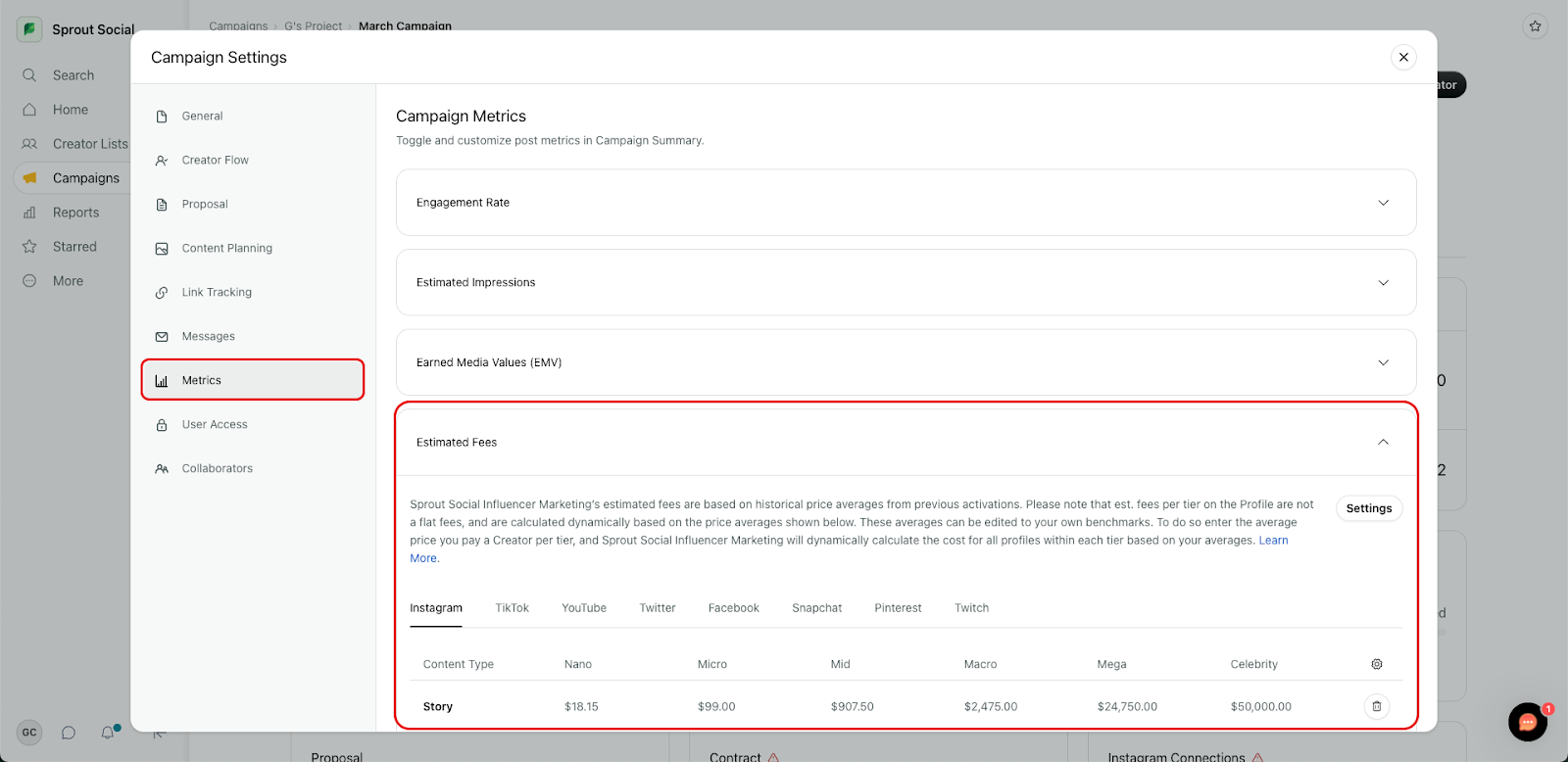Click the User Access lock icon
1568x762 pixels.
162,425
